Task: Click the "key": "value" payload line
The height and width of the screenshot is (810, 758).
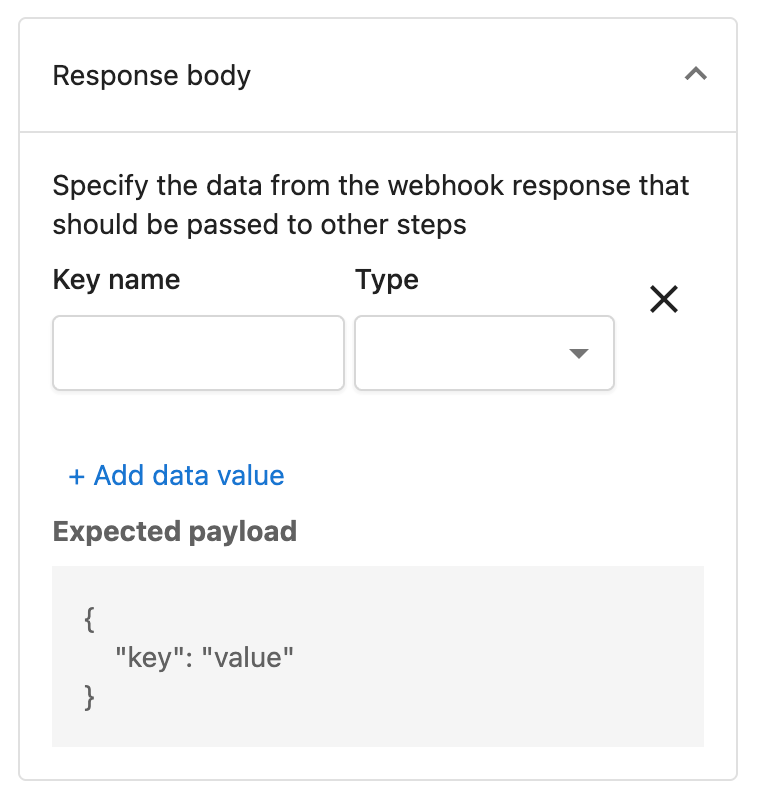Action: click(x=204, y=658)
